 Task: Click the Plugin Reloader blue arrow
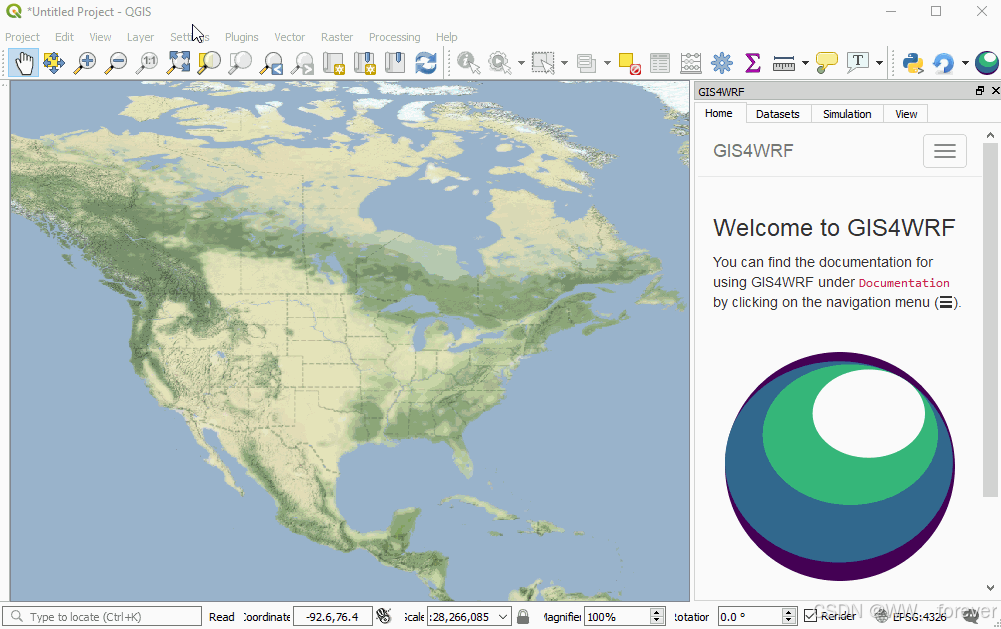coord(944,63)
